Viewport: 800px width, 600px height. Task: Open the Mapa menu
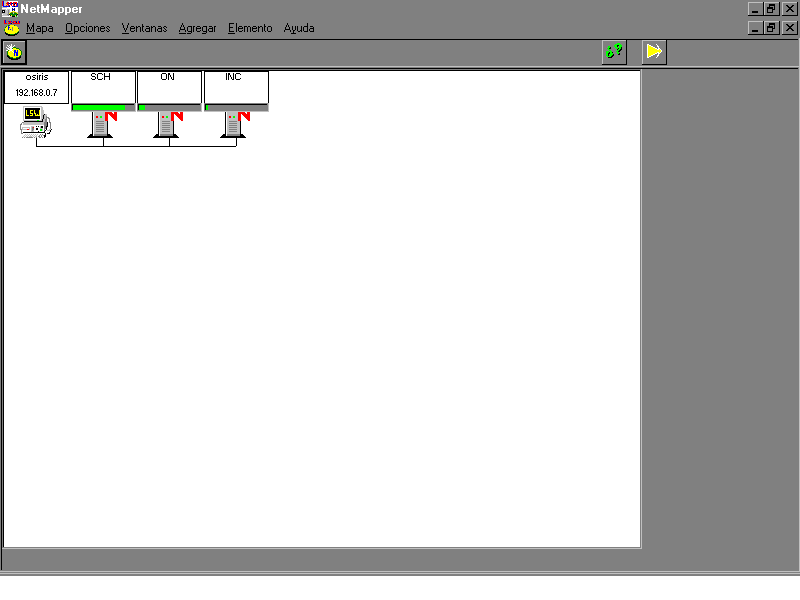point(40,28)
